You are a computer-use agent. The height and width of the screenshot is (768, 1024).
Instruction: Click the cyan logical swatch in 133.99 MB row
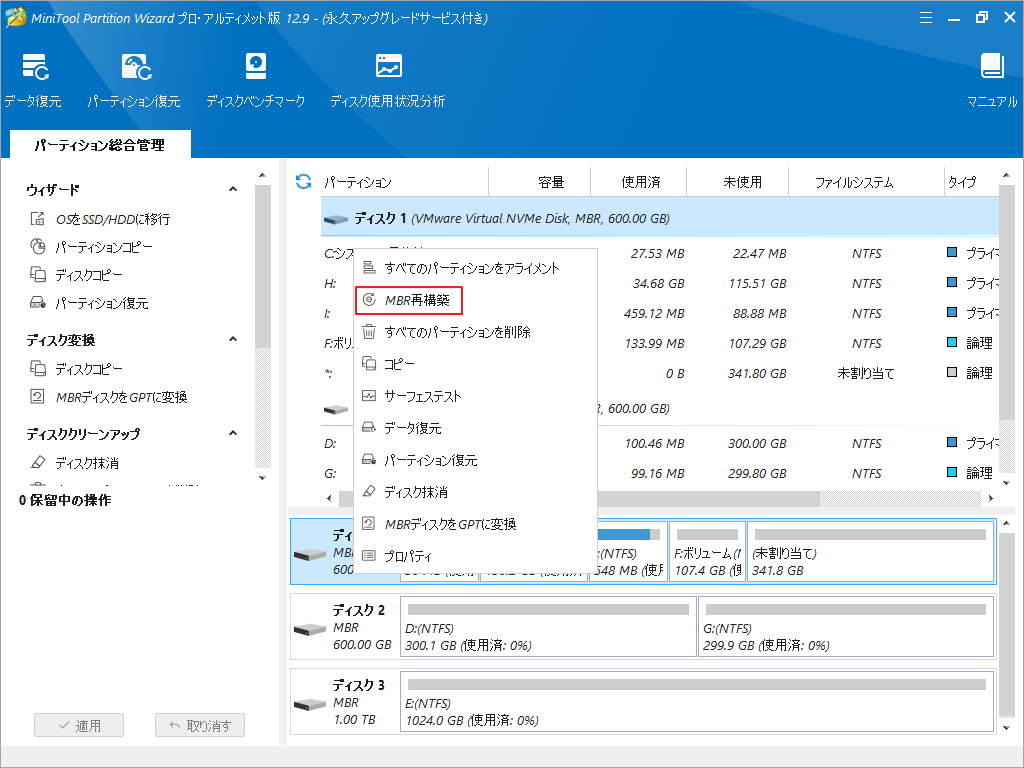click(952, 342)
